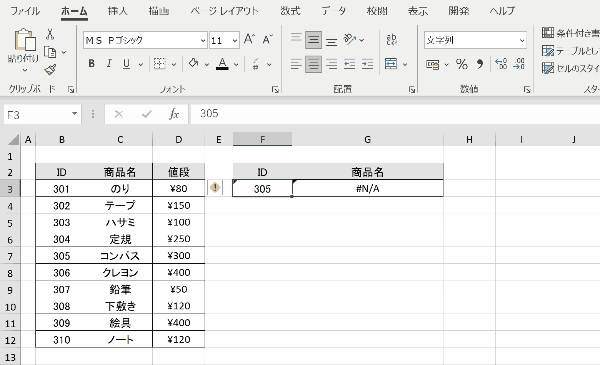Click Merge and Center icon

coord(391,64)
